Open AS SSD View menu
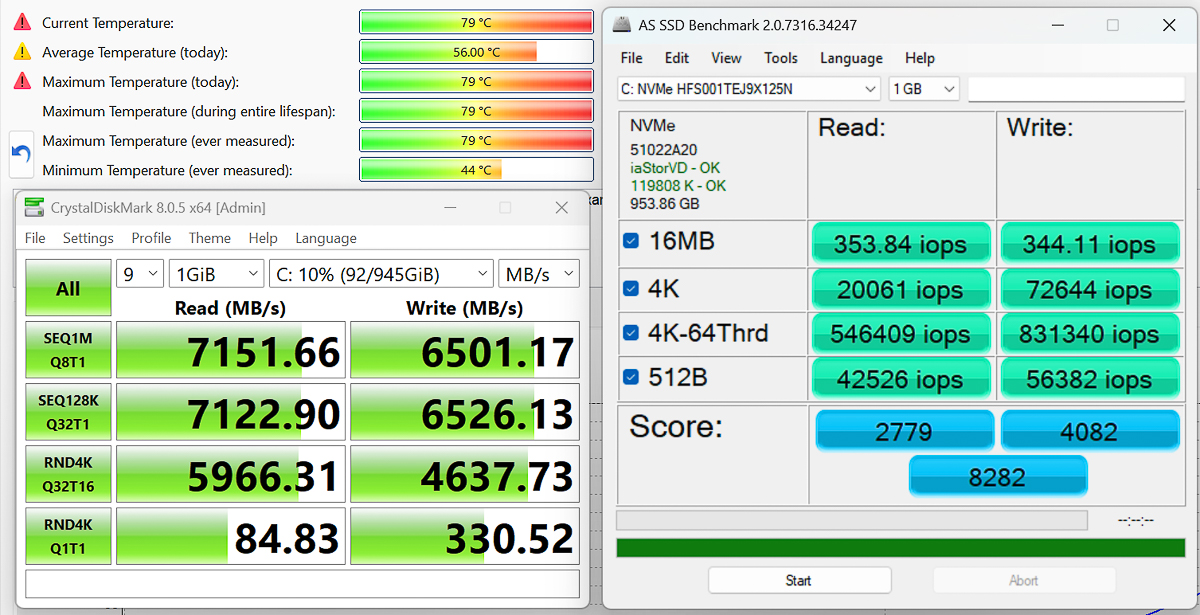1200x615 pixels. coord(726,58)
